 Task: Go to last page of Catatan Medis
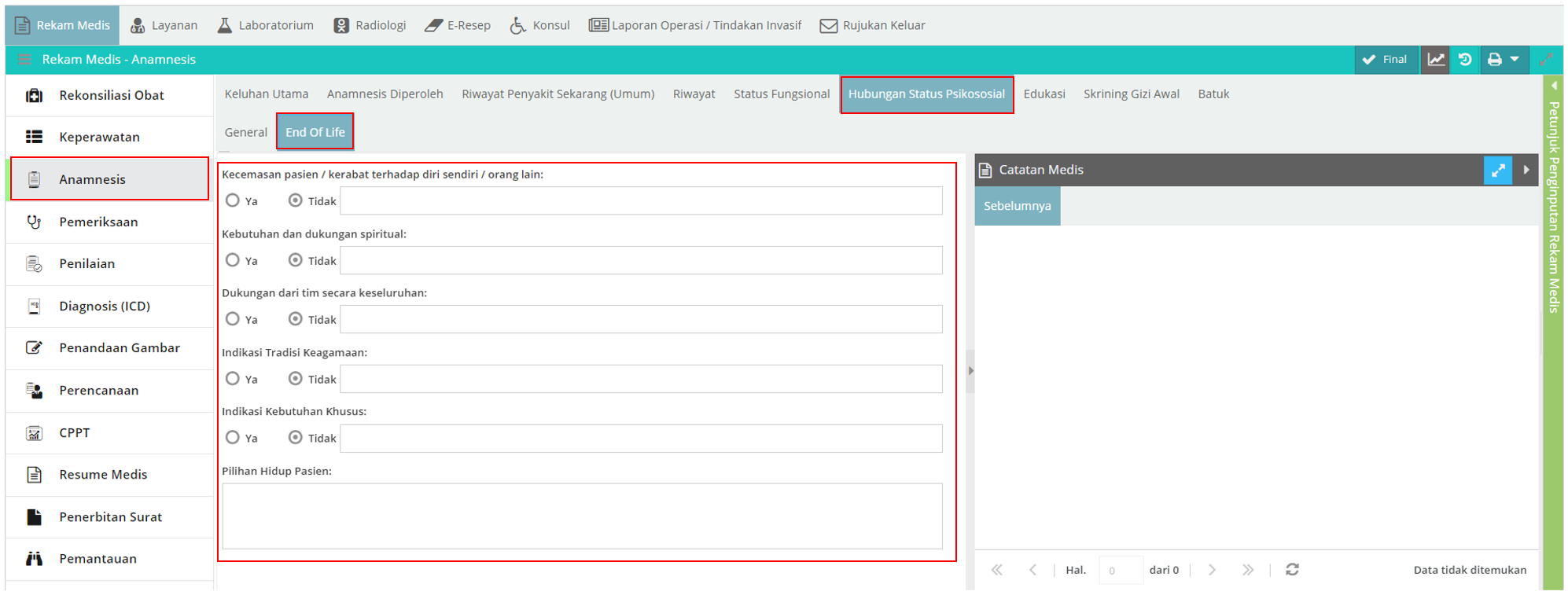(1248, 570)
